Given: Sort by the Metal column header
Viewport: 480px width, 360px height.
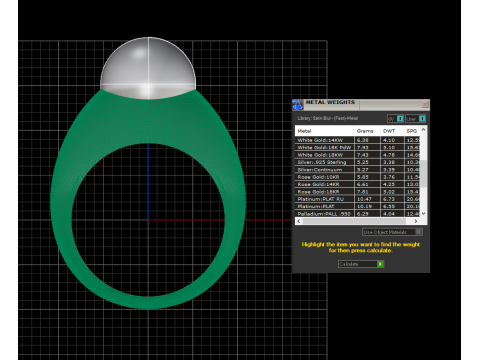Looking at the screenshot, I should (324, 131).
